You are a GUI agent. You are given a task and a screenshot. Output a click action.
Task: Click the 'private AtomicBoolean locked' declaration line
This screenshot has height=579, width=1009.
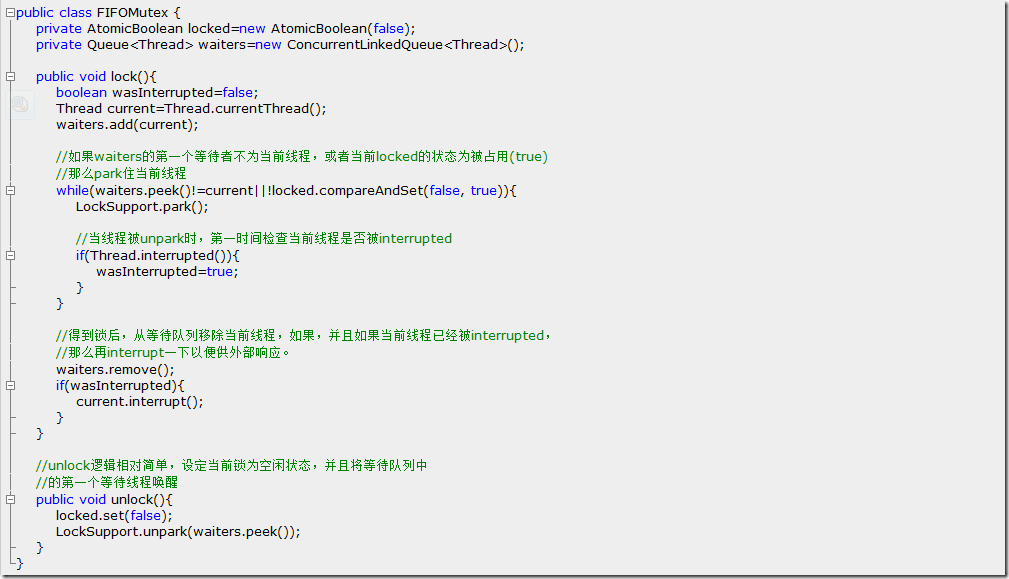[226, 28]
